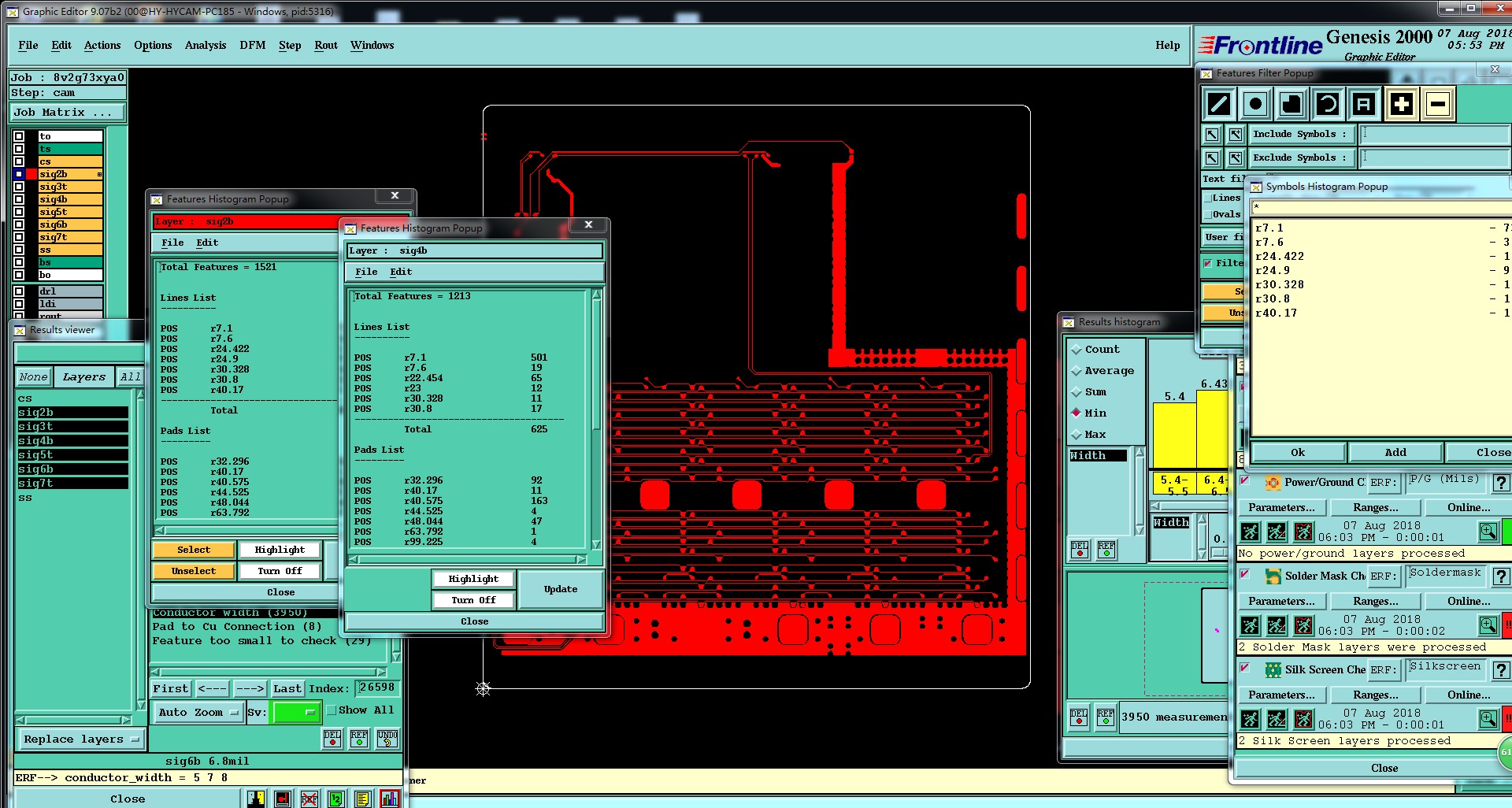Open the Job Matrix dropdown
The image size is (1512, 808).
tap(68, 113)
